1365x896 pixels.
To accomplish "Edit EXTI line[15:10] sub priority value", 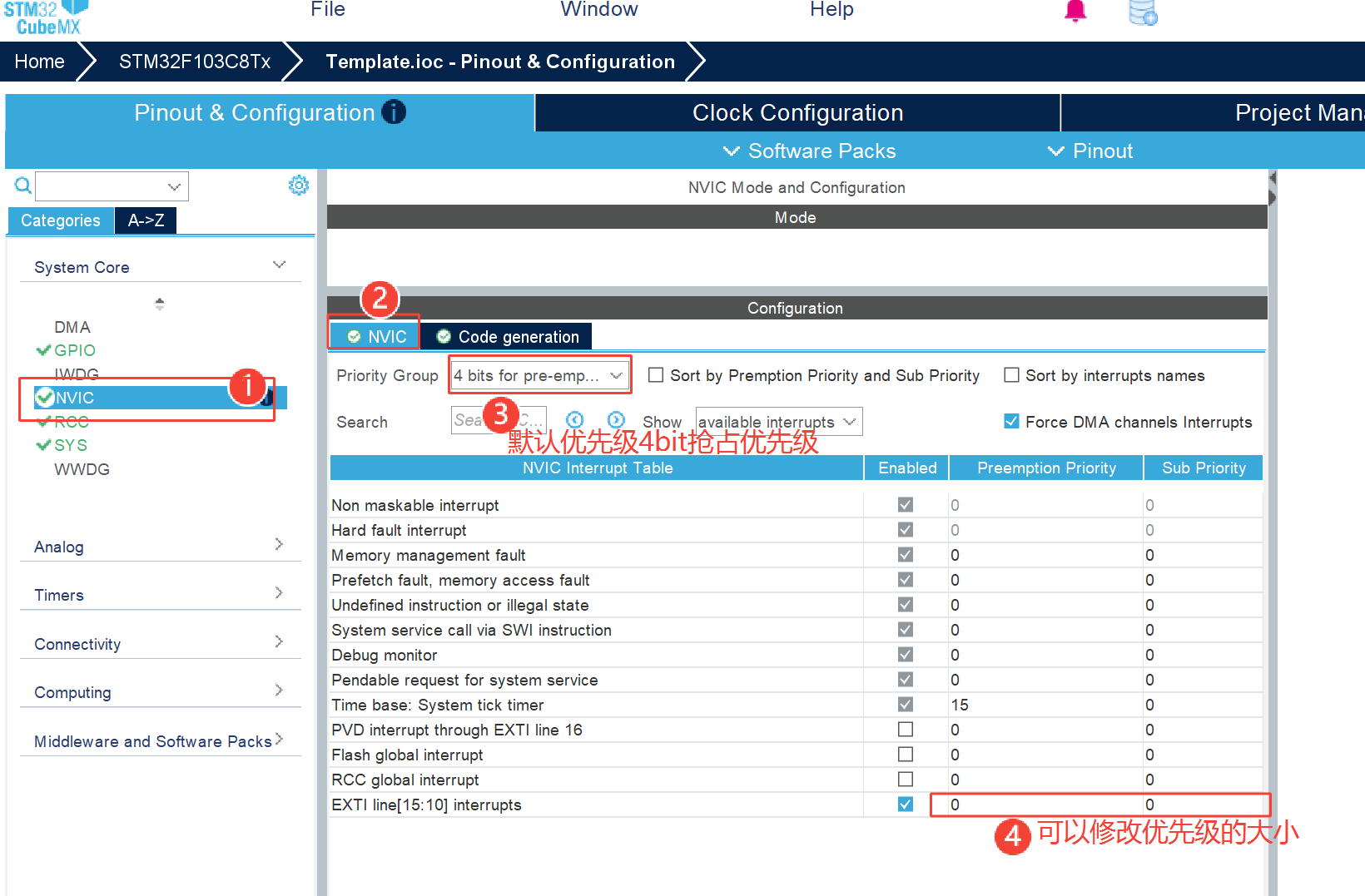I will pyautogui.click(x=1203, y=804).
